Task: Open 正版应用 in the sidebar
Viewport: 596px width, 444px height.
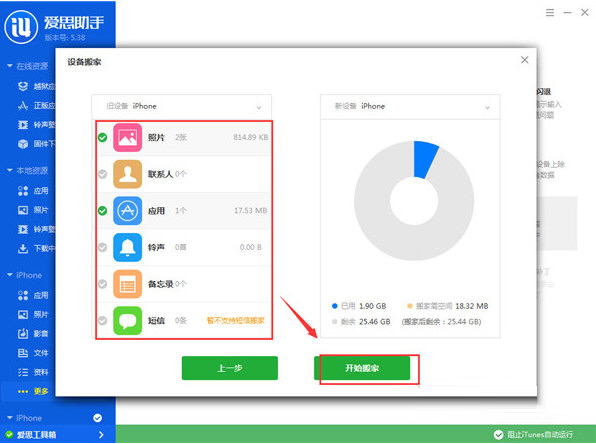Action: [36, 105]
